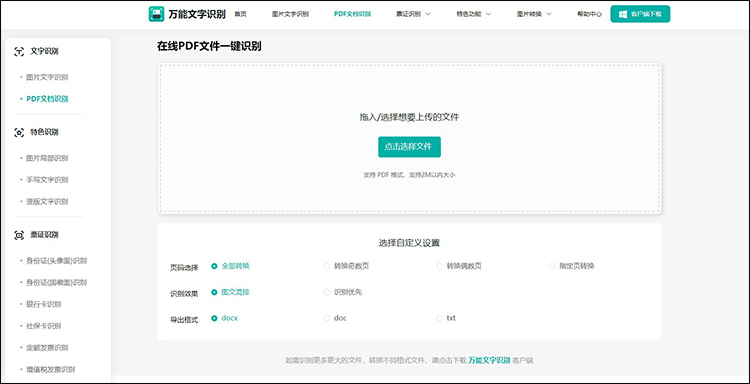Open 图片文字识别 in the top navigation
The height and width of the screenshot is (384, 750).
(290, 14)
